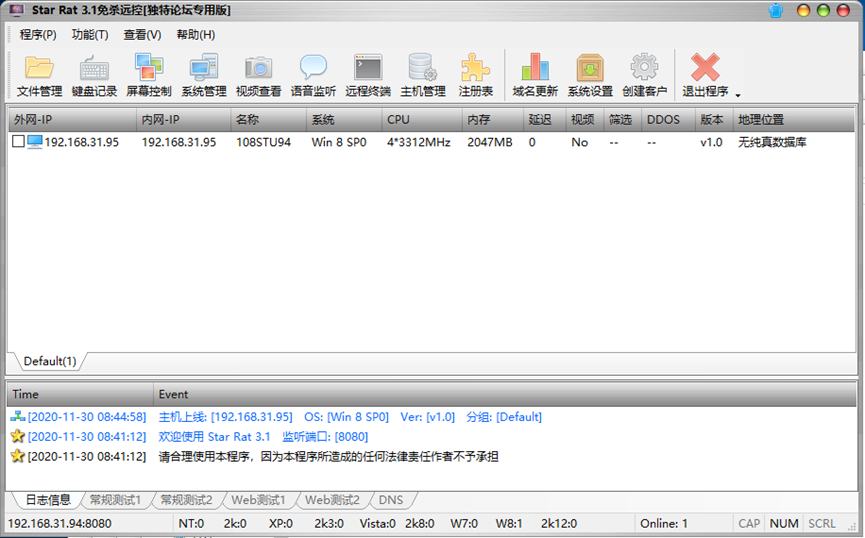Open 视频查看 webcam viewer
865x538 pixels.
coord(259,75)
